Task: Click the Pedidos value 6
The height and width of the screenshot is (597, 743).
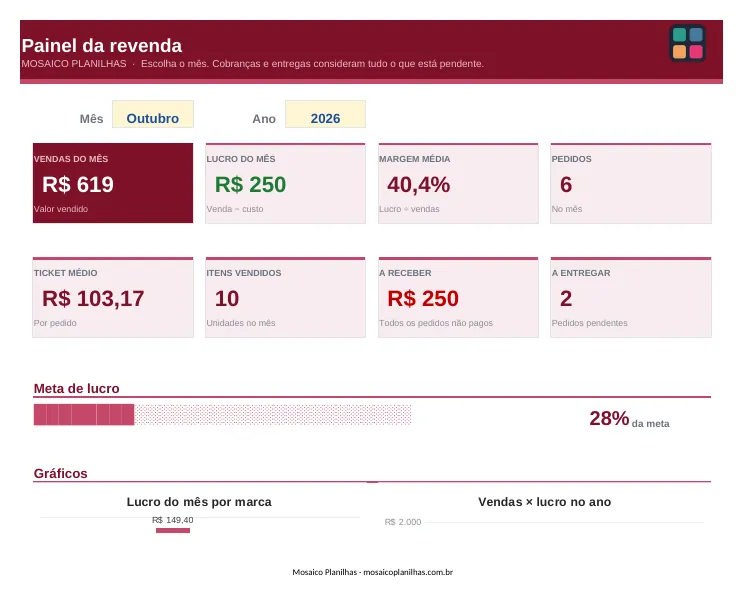Action: (566, 184)
